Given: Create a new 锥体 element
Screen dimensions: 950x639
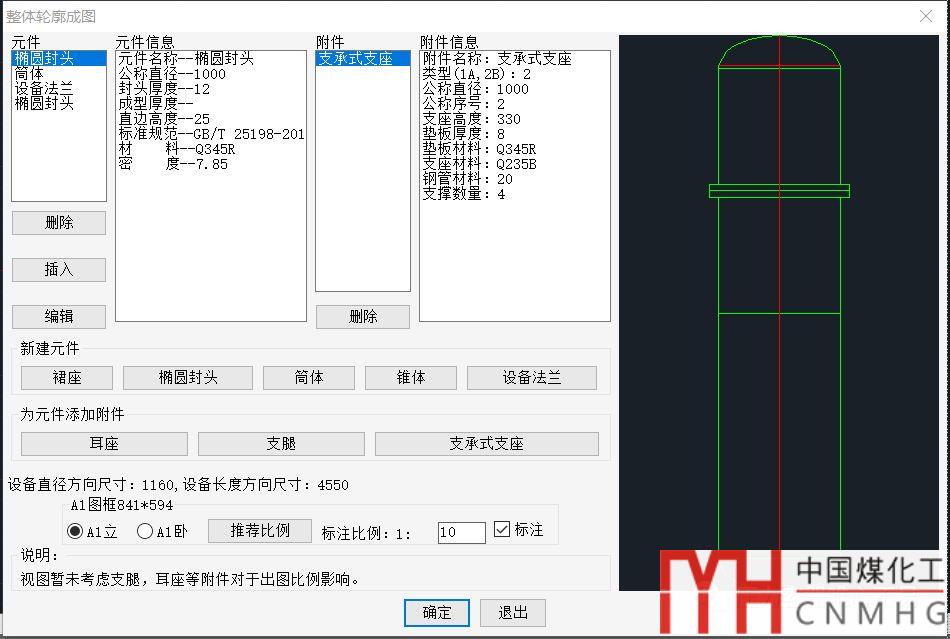Looking at the screenshot, I should tap(411, 378).
